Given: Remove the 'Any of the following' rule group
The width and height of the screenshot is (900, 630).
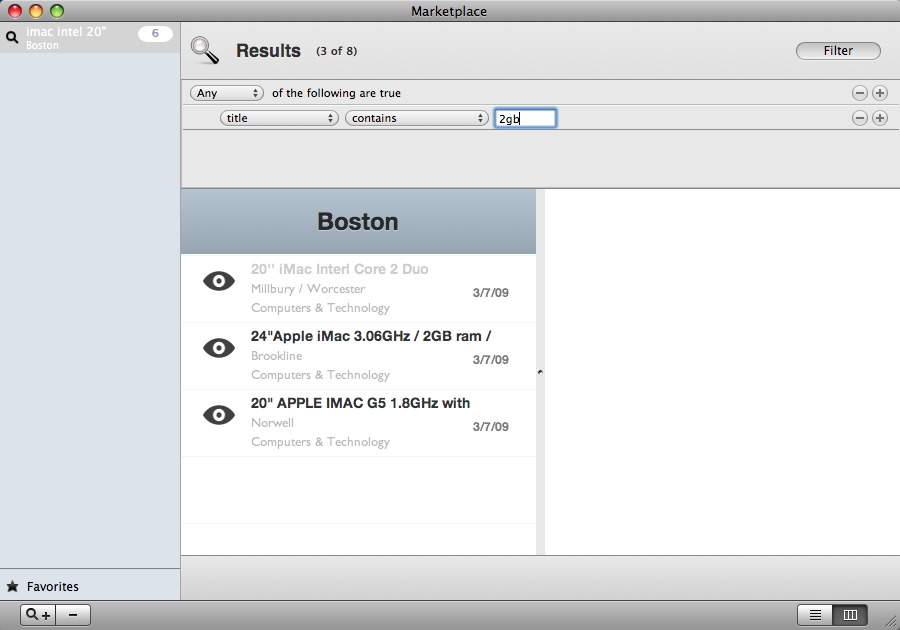Looking at the screenshot, I should pos(859,93).
